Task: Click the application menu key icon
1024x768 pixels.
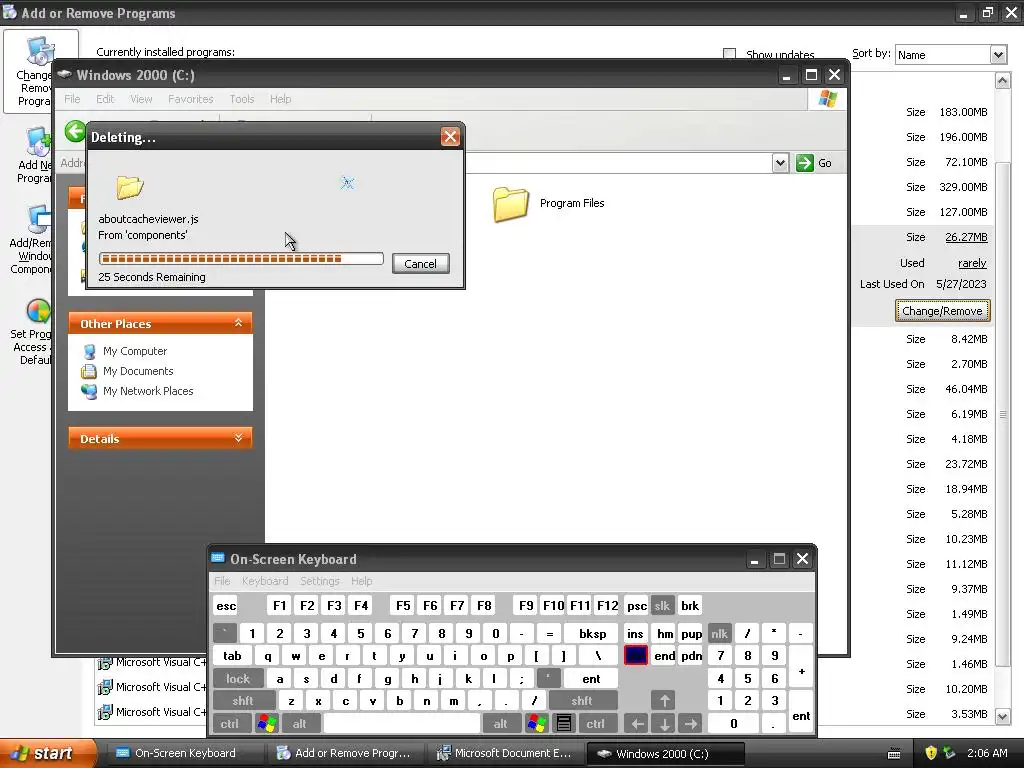Action: tap(564, 724)
